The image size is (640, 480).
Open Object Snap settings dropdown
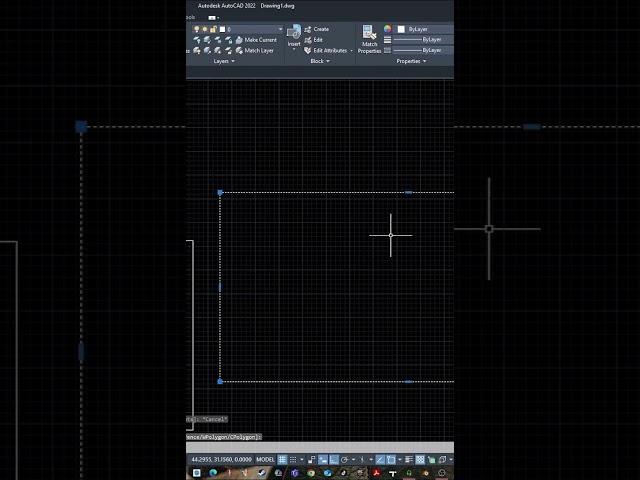pyautogui.click(x=400, y=460)
